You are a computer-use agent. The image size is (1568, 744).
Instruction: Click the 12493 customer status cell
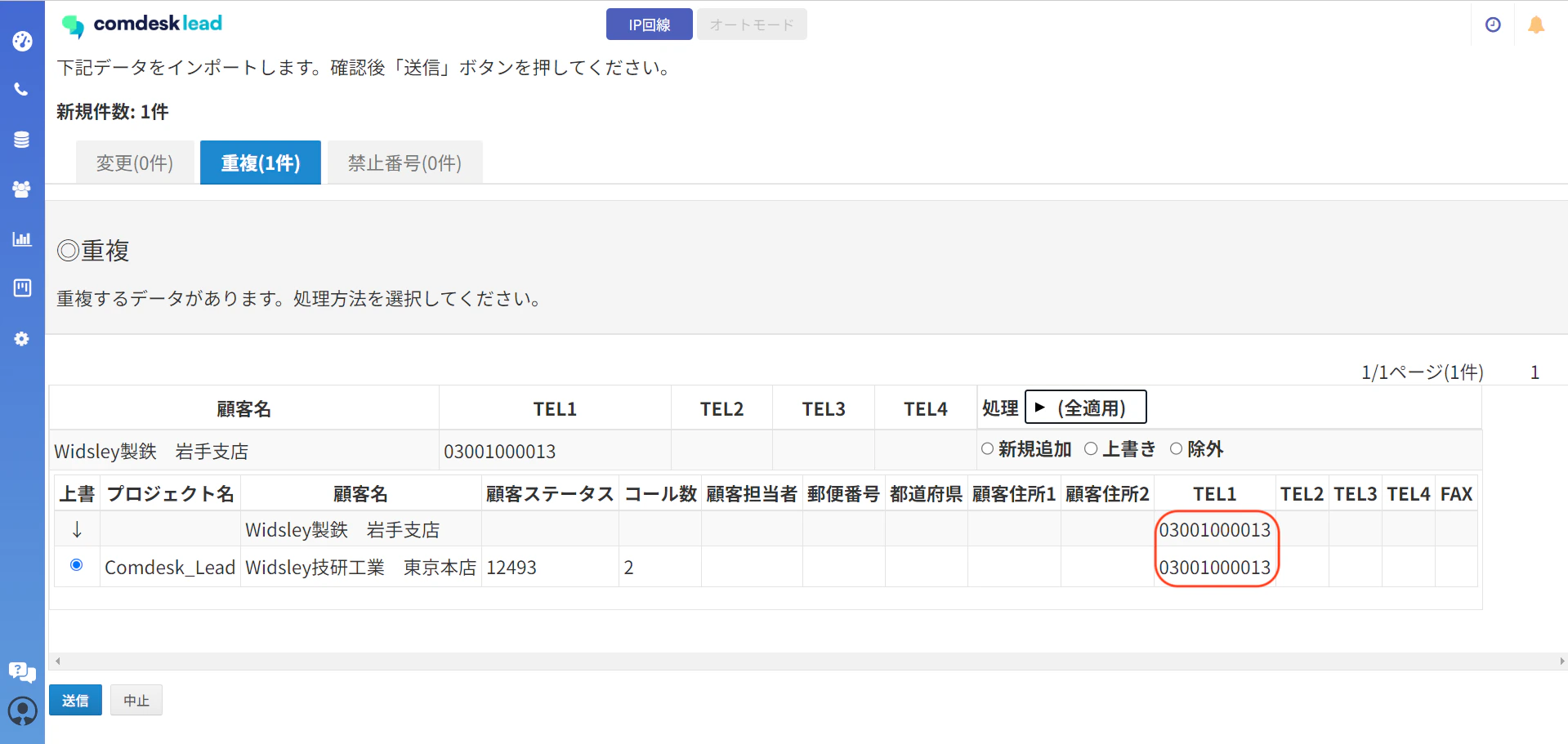click(550, 567)
